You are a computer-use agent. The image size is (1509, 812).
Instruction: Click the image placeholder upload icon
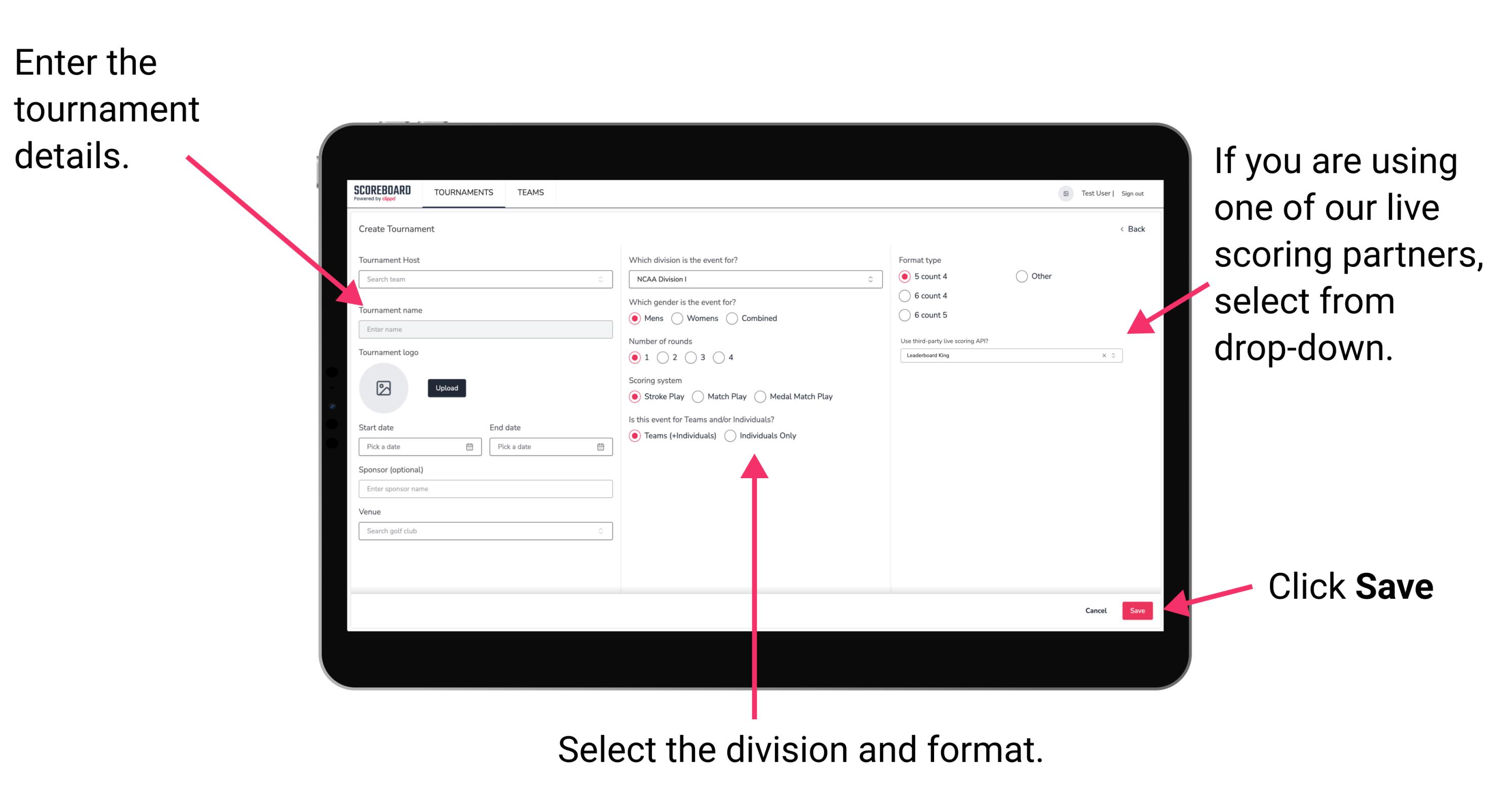tap(383, 388)
